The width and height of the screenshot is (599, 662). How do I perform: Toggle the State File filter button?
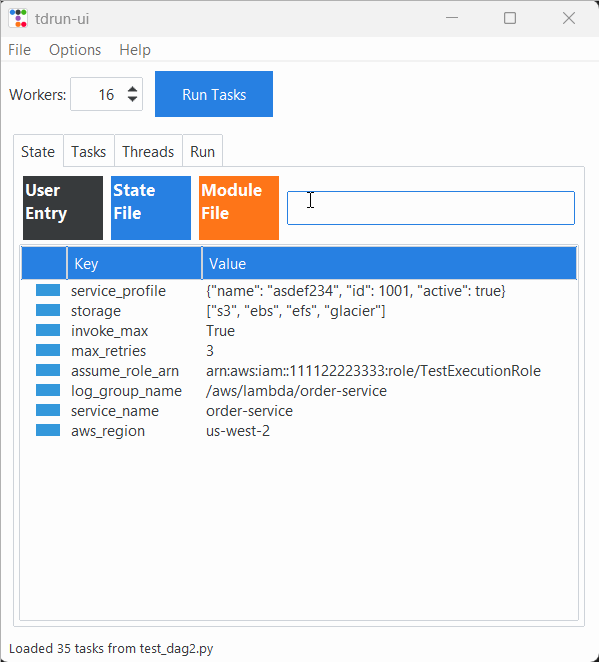tap(151, 208)
